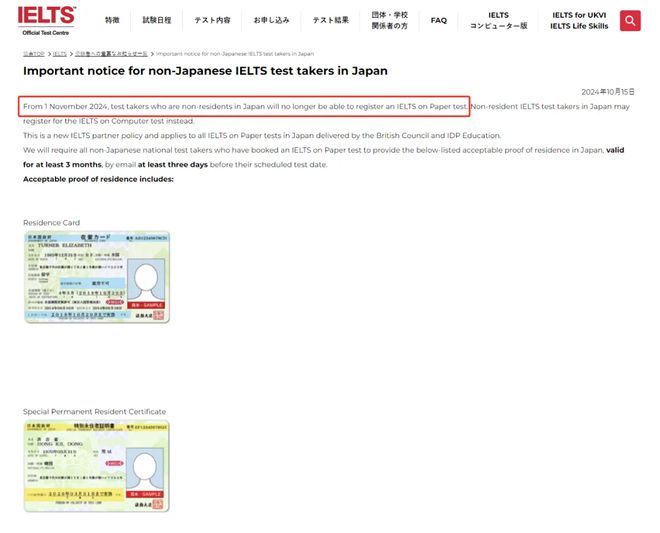This screenshot has width=660, height=533.
Task: Click the first TOP breadcrumb link
Action: point(34,54)
